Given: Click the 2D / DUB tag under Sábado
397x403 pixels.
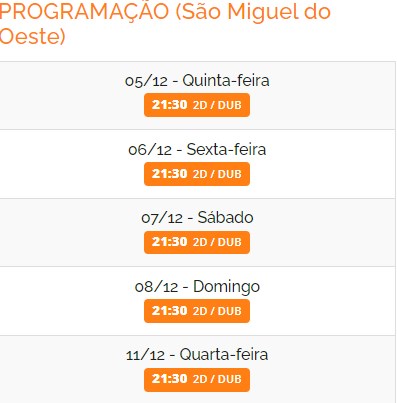Looking at the screenshot, I should (217, 242).
